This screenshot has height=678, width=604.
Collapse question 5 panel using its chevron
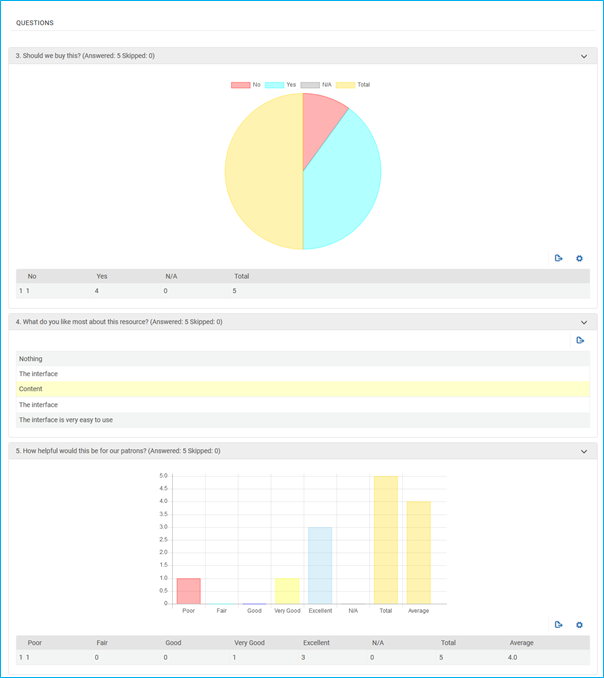coord(584,451)
